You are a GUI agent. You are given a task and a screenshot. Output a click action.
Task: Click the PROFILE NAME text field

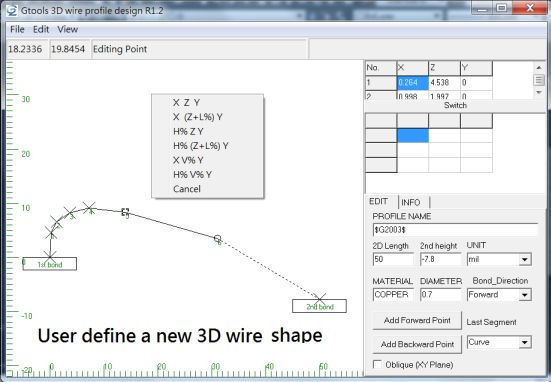tap(455, 230)
